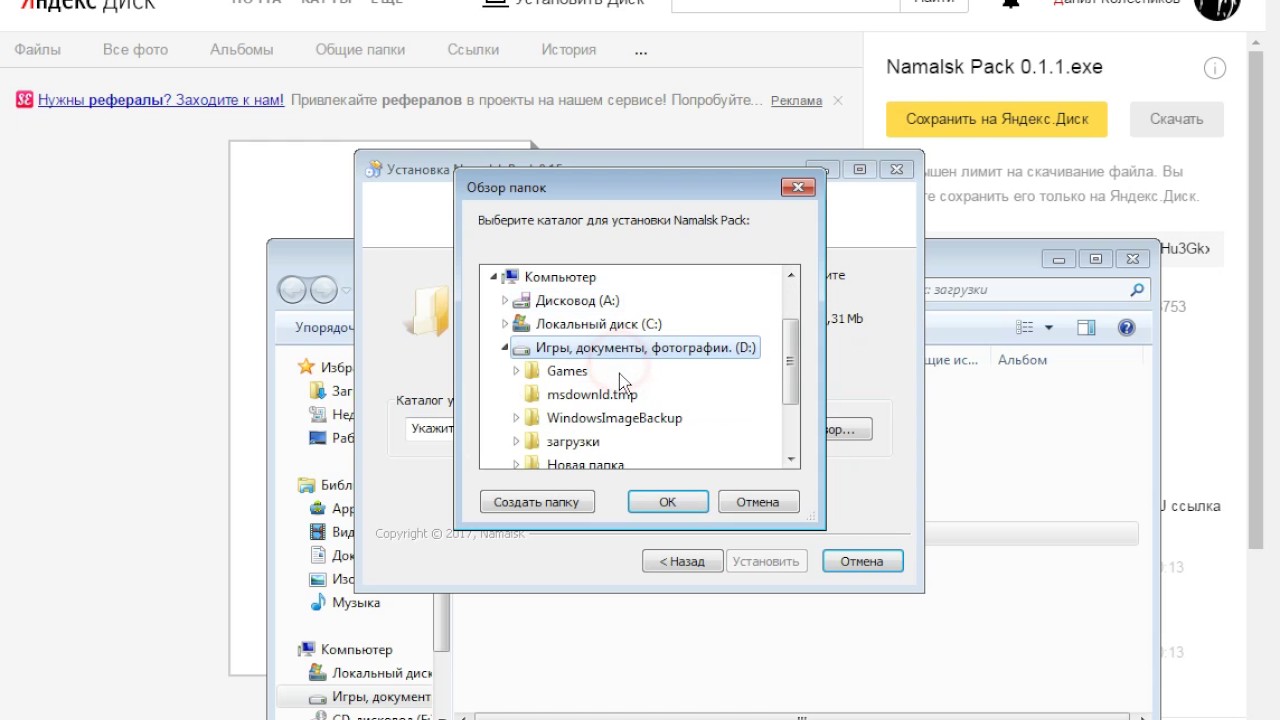Viewport: 1280px width, 720px height.
Task: Select the Дисковод (A:) floppy drive icon
Action: pos(521,300)
